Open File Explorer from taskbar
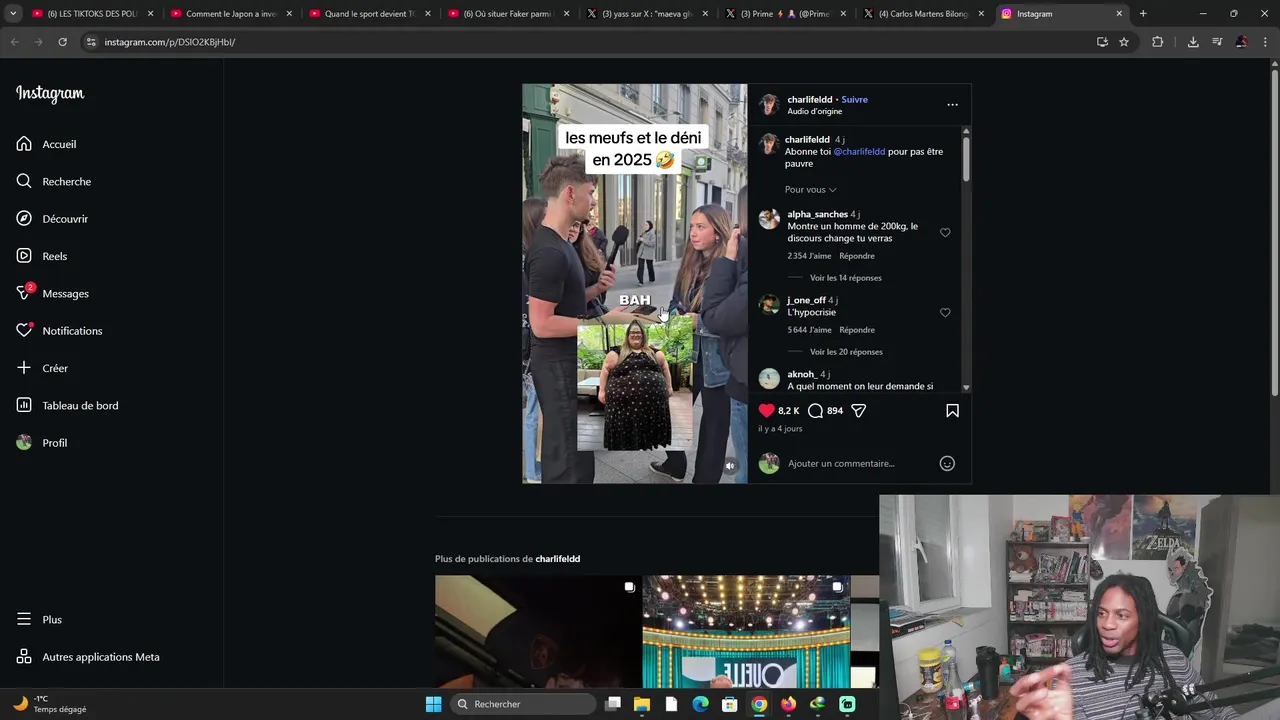This screenshot has width=1280, height=720. pos(642,704)
